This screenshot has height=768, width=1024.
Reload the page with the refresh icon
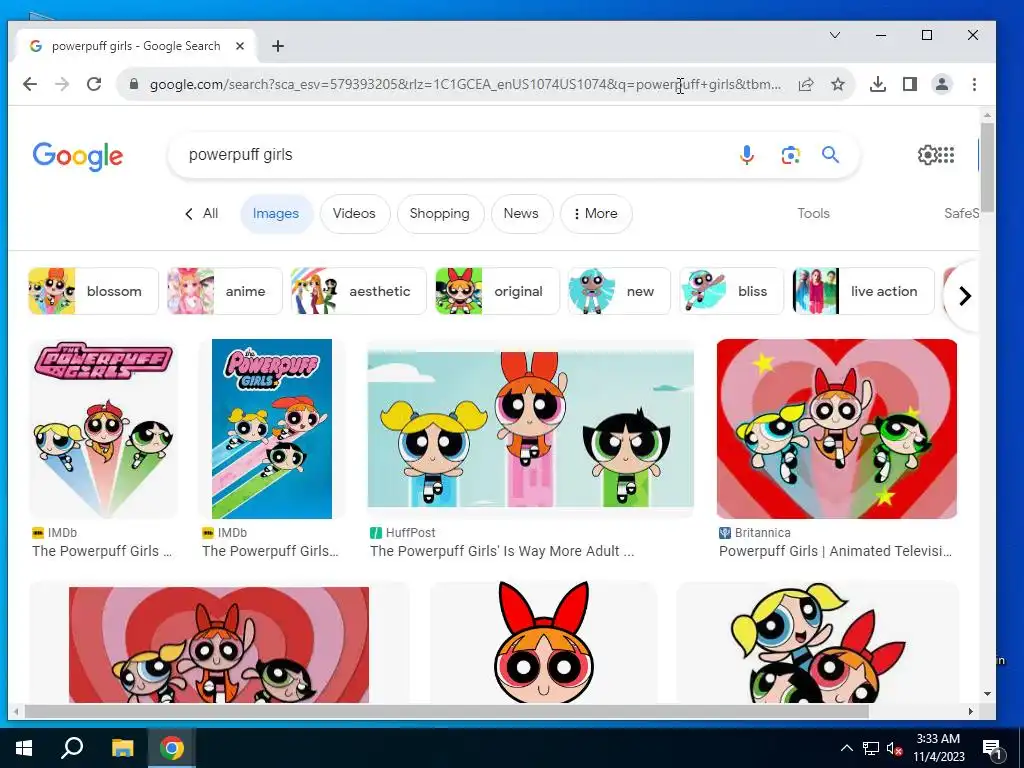point(94,84)
